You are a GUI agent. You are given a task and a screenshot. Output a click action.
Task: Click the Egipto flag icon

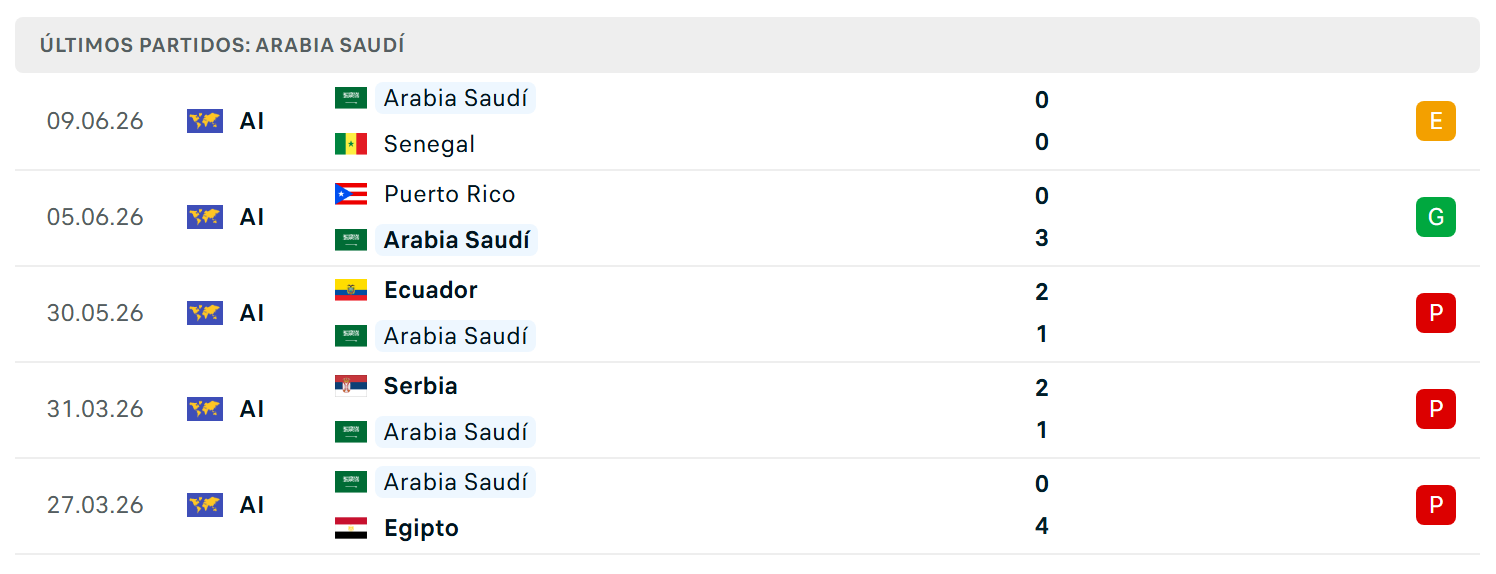(x=351, y=528)
